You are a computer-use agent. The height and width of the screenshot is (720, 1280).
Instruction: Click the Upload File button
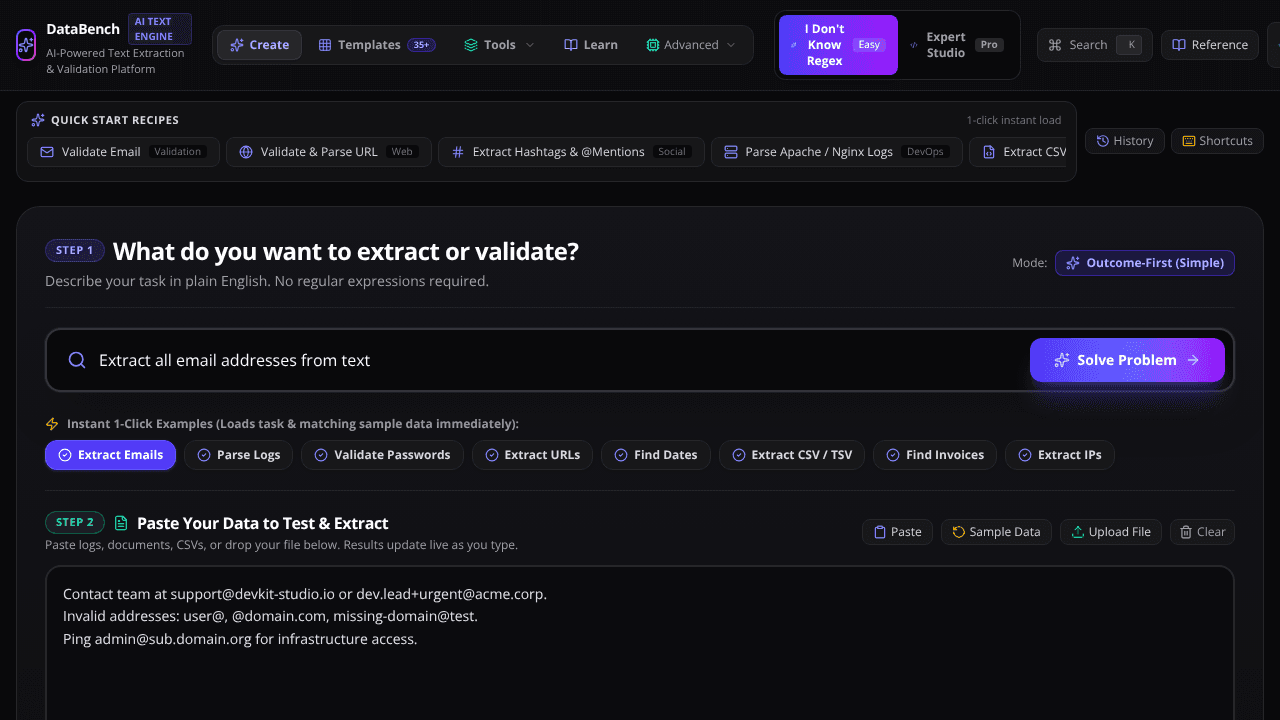[x=1111, y=532]
